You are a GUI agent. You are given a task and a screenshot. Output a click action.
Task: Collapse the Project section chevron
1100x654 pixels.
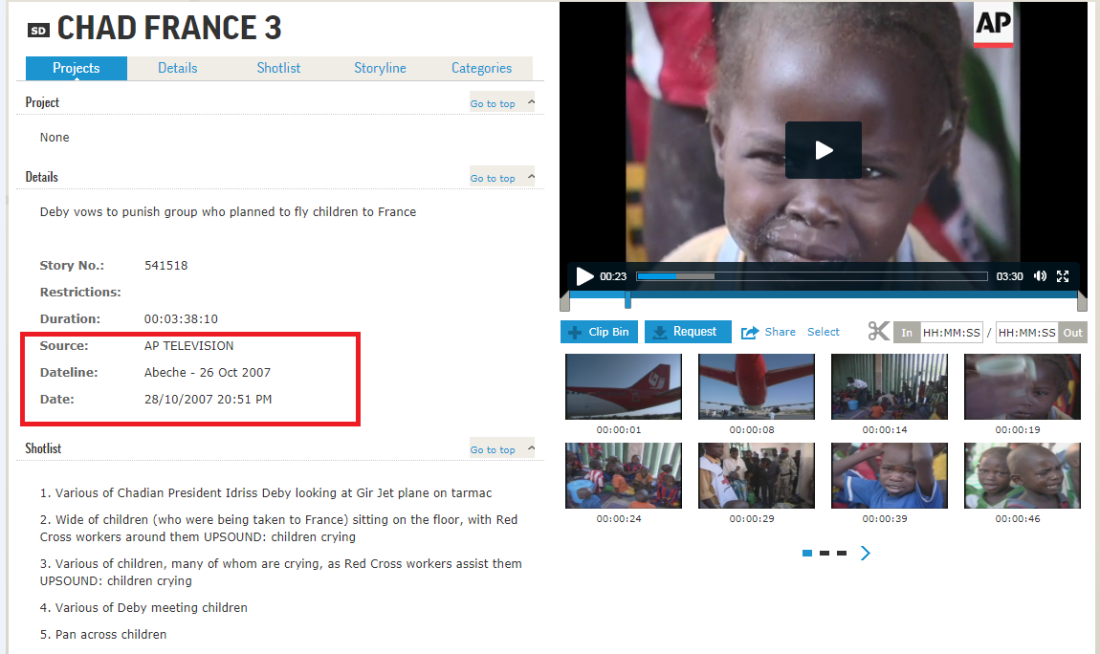(531, 102)
